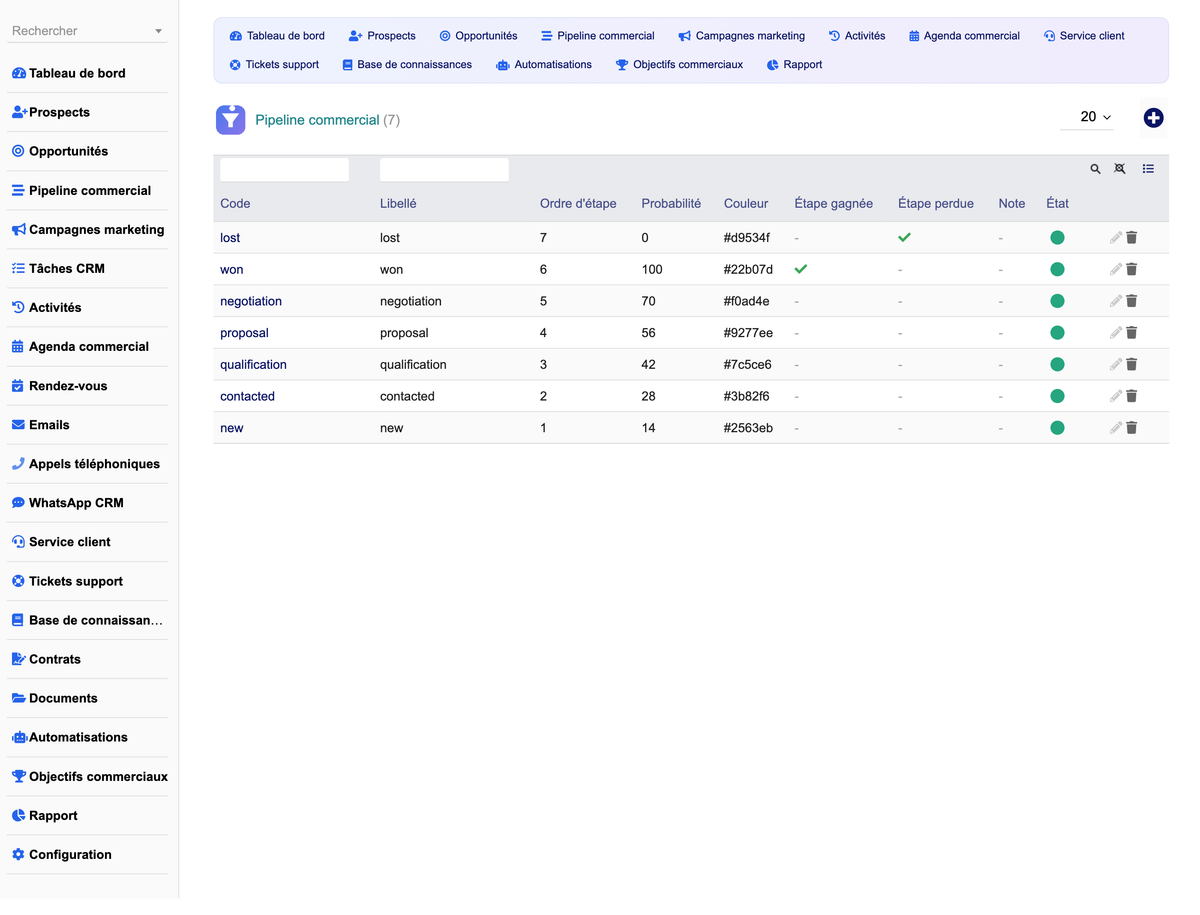
Task: Open WhatsApp CRM in the sidebar
Action: pyautogui.click(x=87, y=503)
